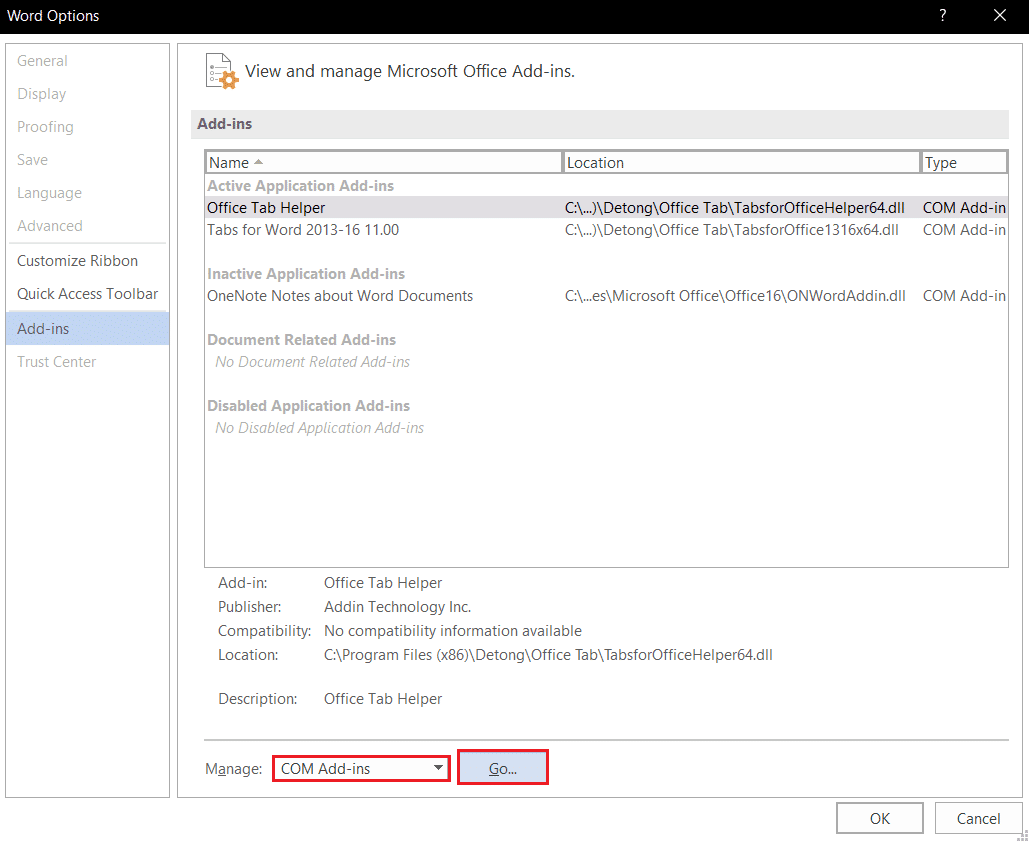Click the No compatibility information available text

click(x=453, y=631)
